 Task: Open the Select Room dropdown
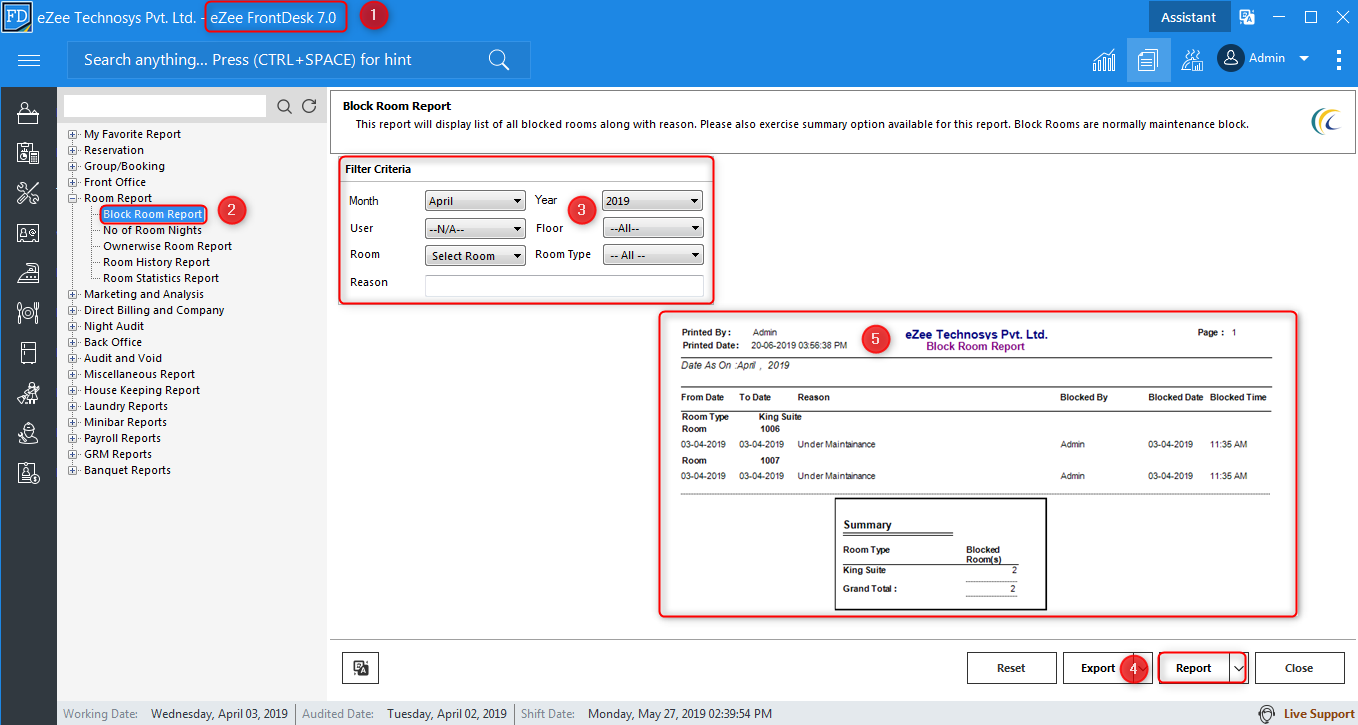pos(475,256)
